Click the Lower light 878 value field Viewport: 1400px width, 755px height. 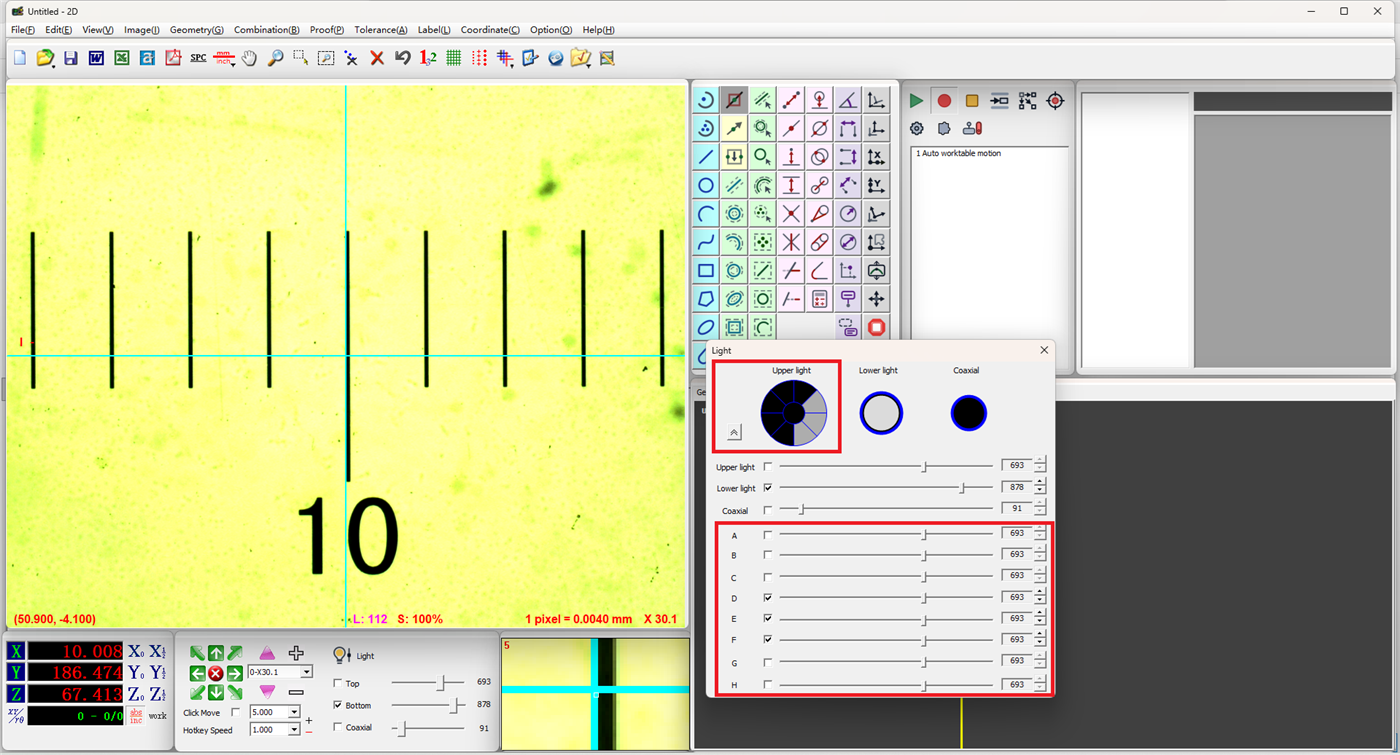tap(1017, 487)
